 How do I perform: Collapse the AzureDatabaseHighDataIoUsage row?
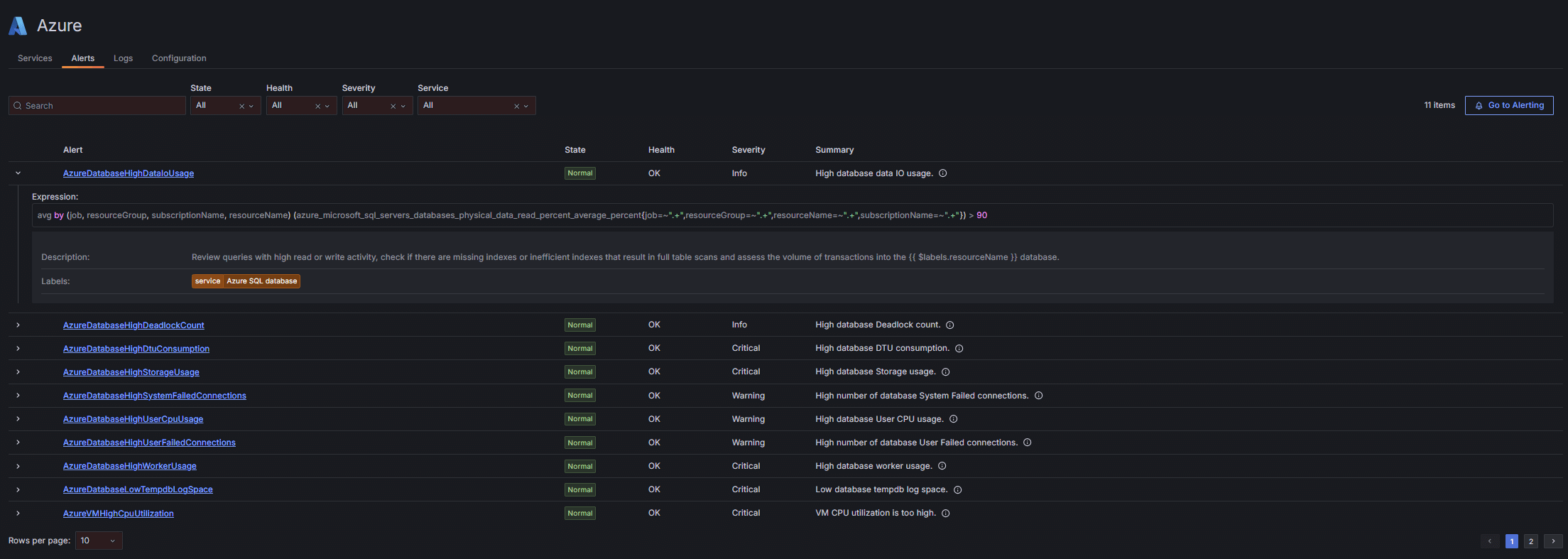tap(18, 173)
